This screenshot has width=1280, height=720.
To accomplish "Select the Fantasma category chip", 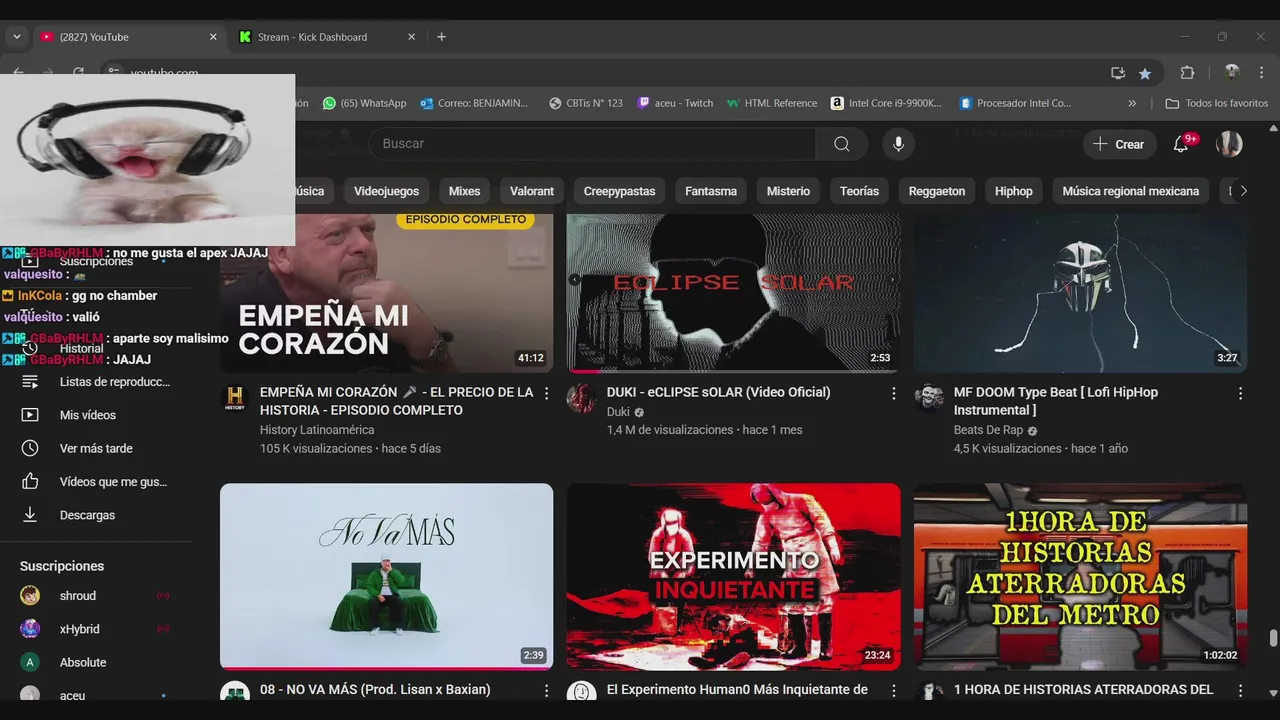I will coord(711,191).
